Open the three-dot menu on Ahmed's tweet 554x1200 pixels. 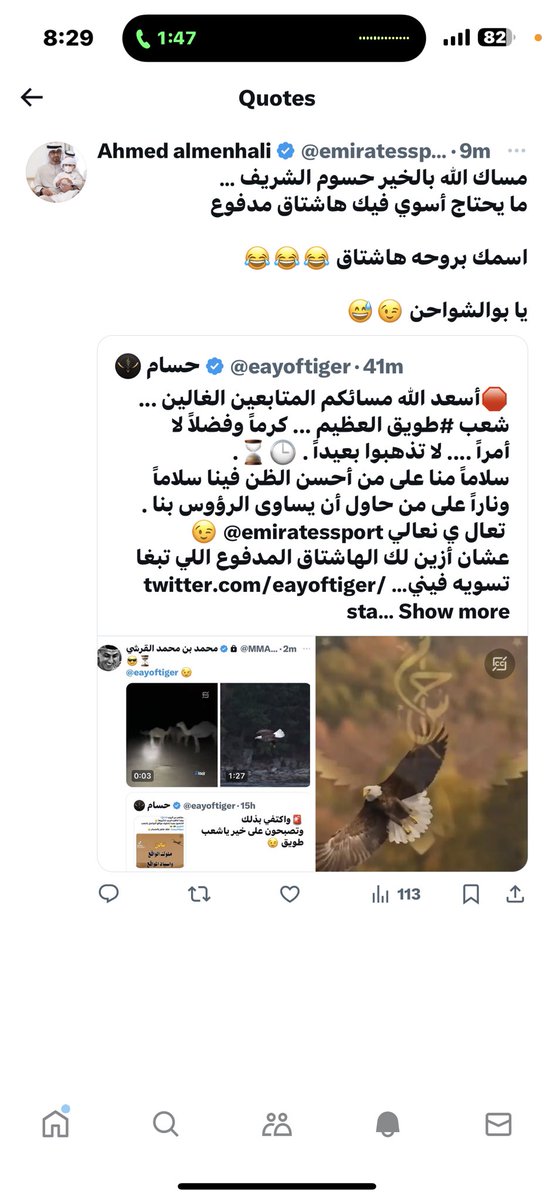(516, 151)
